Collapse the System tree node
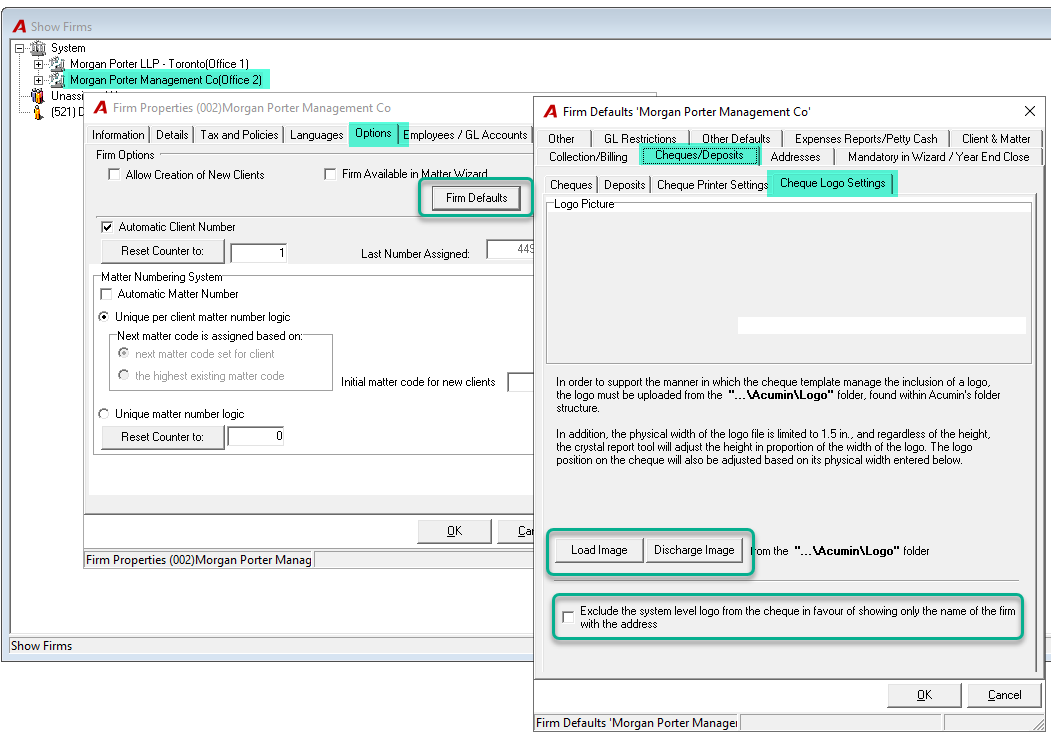 (x=19, y=48)
